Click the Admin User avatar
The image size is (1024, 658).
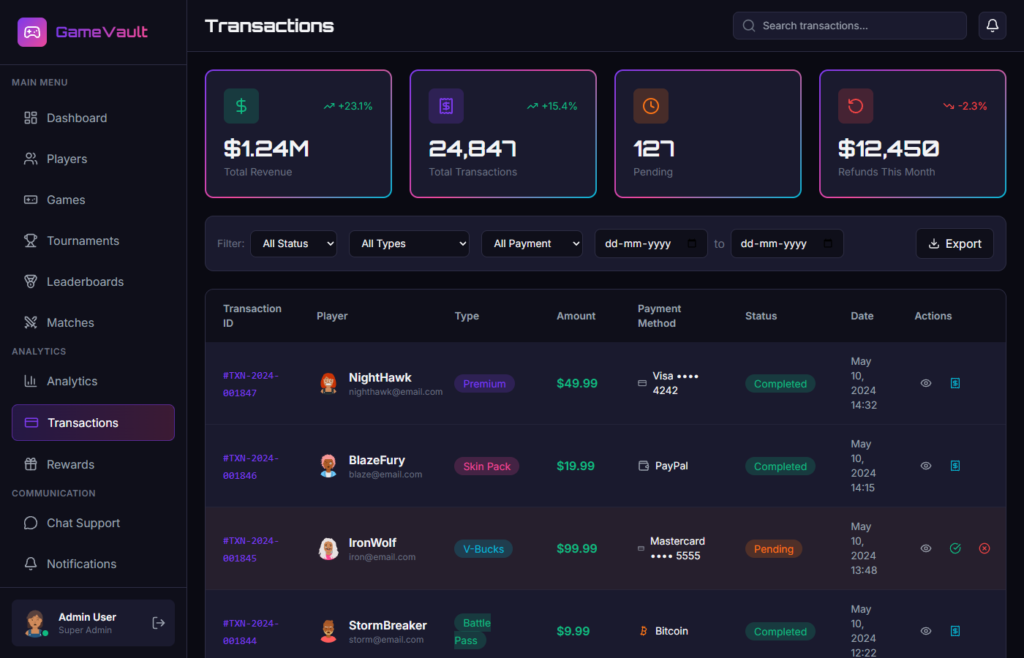coord(35,623)
